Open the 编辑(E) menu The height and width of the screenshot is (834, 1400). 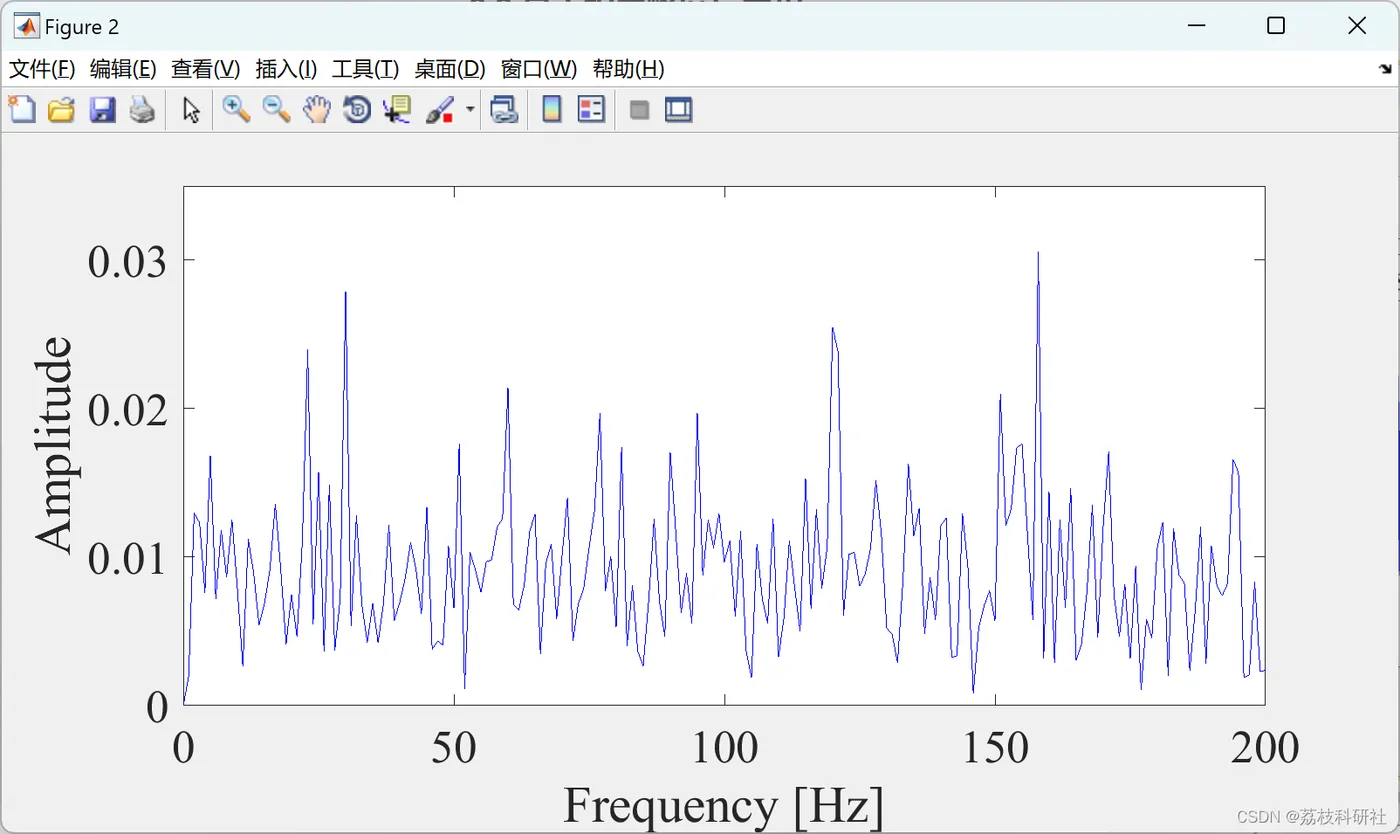(x=123, y=69)
